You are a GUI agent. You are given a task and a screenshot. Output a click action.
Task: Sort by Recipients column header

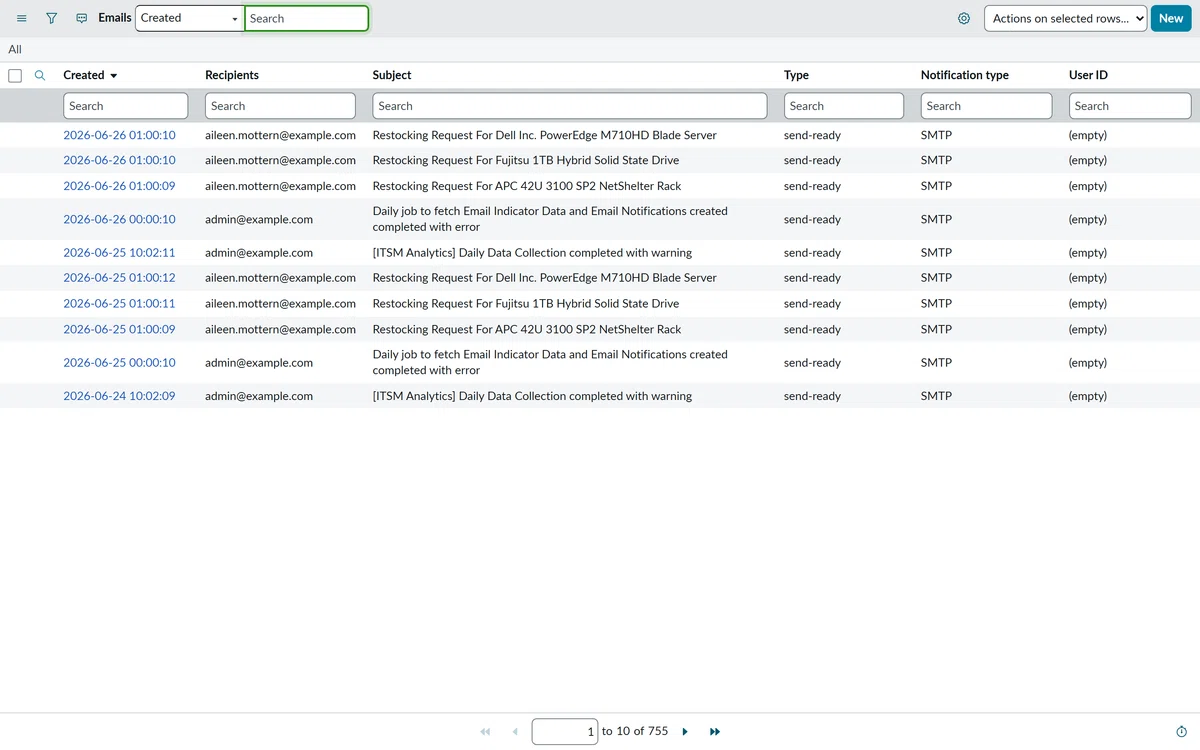[232, 75]
